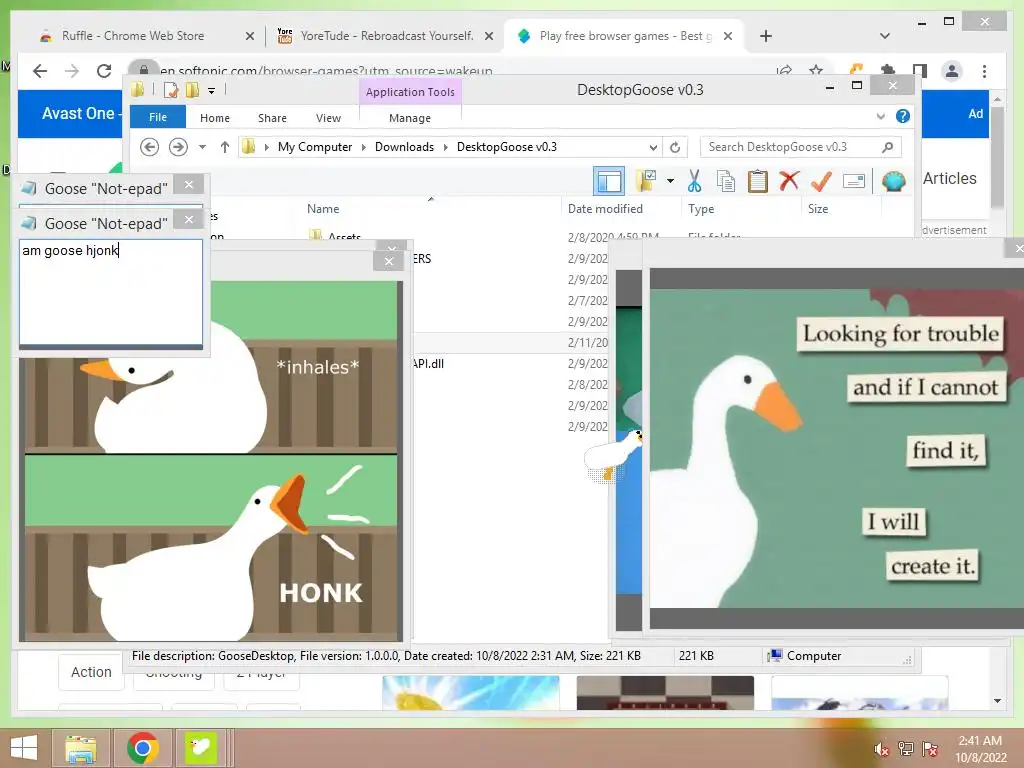The width and height of the screenshot is (1024, 768).
Task: Click DesktopGoose v0.3 breadcrumb segment
Action: 507,147
